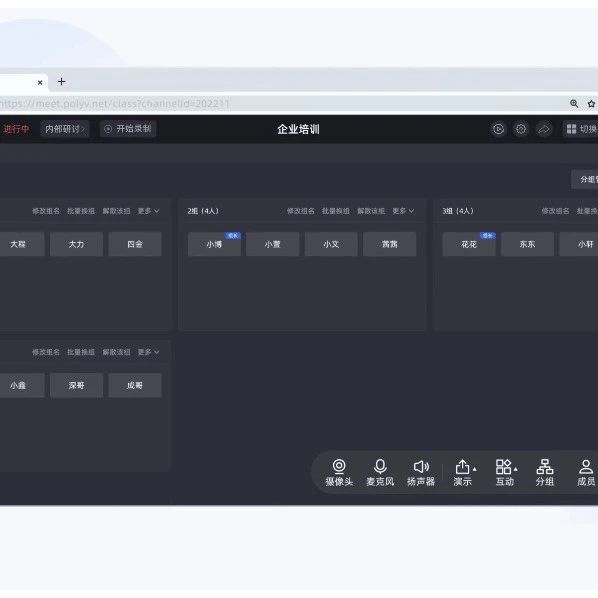The image size is (598, 598).
Task: Click 修改组名 in the 3组 header
Action: 555,211
